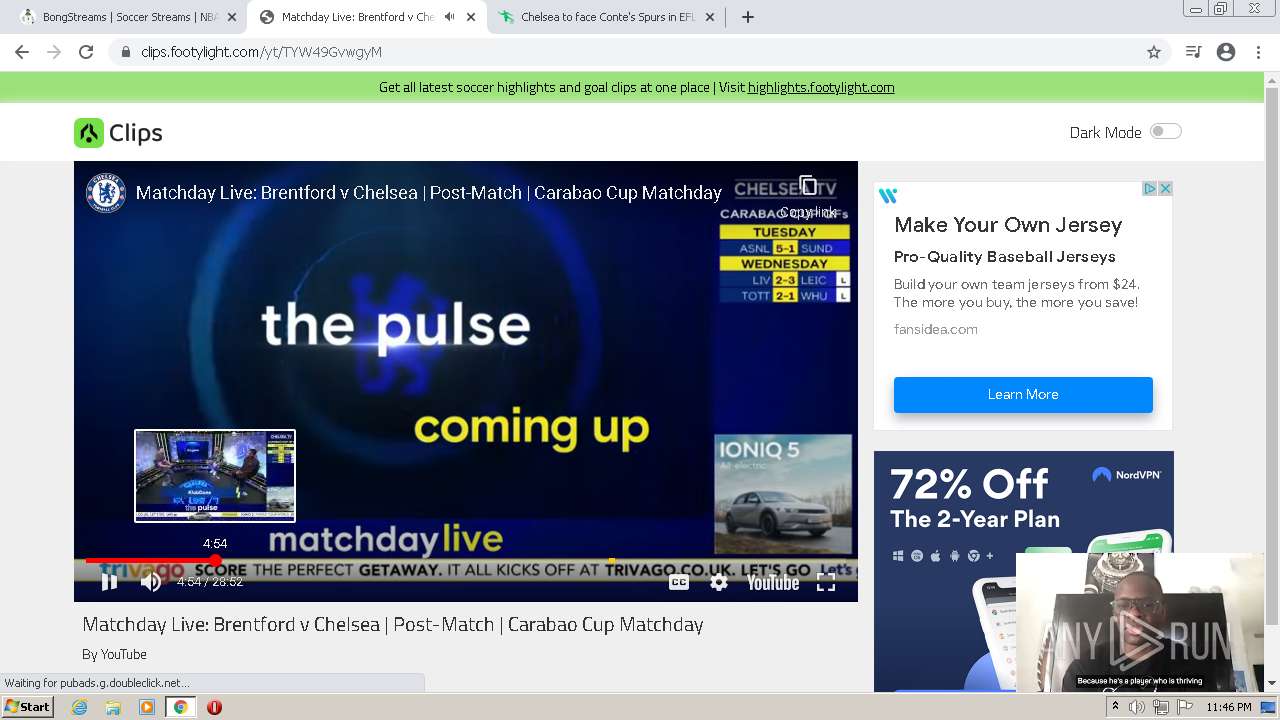This screenshot has width=1280, height=720.
Task: Open the video settings gear
Action: pos(719,582)
